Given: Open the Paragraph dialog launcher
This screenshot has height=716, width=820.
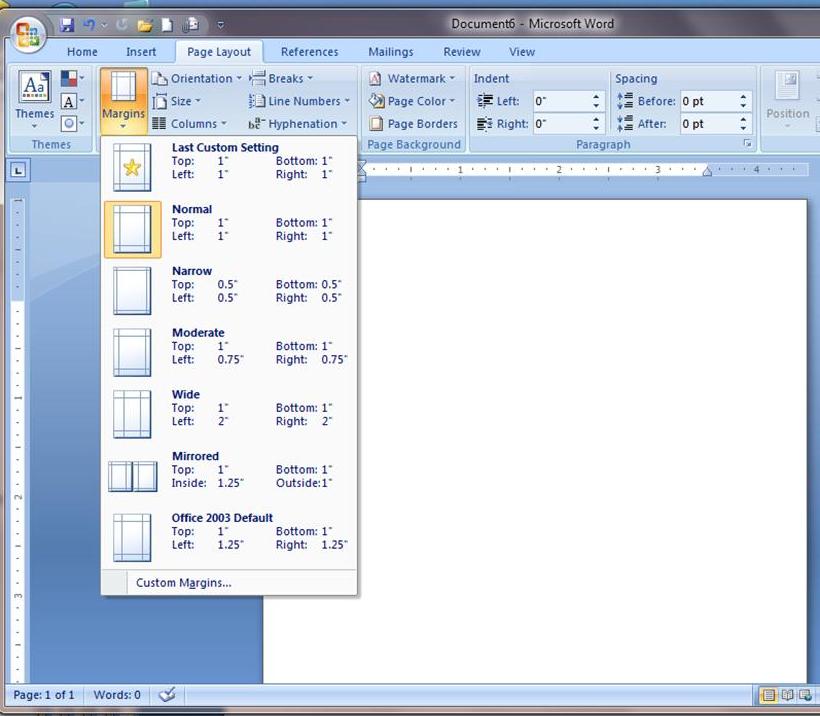Looking at the screenshot, I should [x=748, y=144].
